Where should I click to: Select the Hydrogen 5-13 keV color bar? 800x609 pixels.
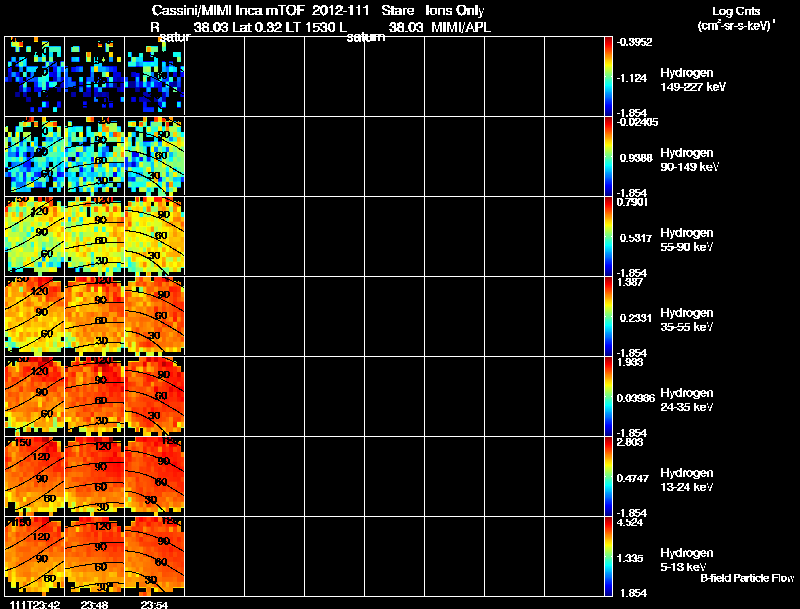coord(608,556)
